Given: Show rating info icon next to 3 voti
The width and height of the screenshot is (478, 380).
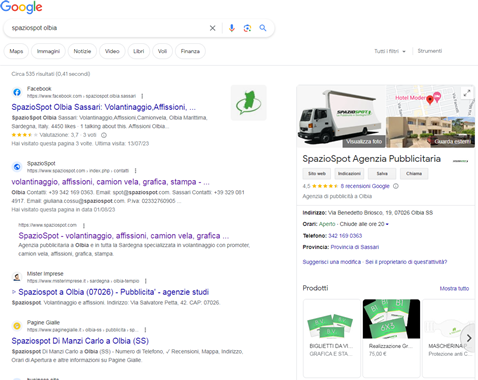Looking at the screenshot, I should pyautogui.click(x=104, y=135).
